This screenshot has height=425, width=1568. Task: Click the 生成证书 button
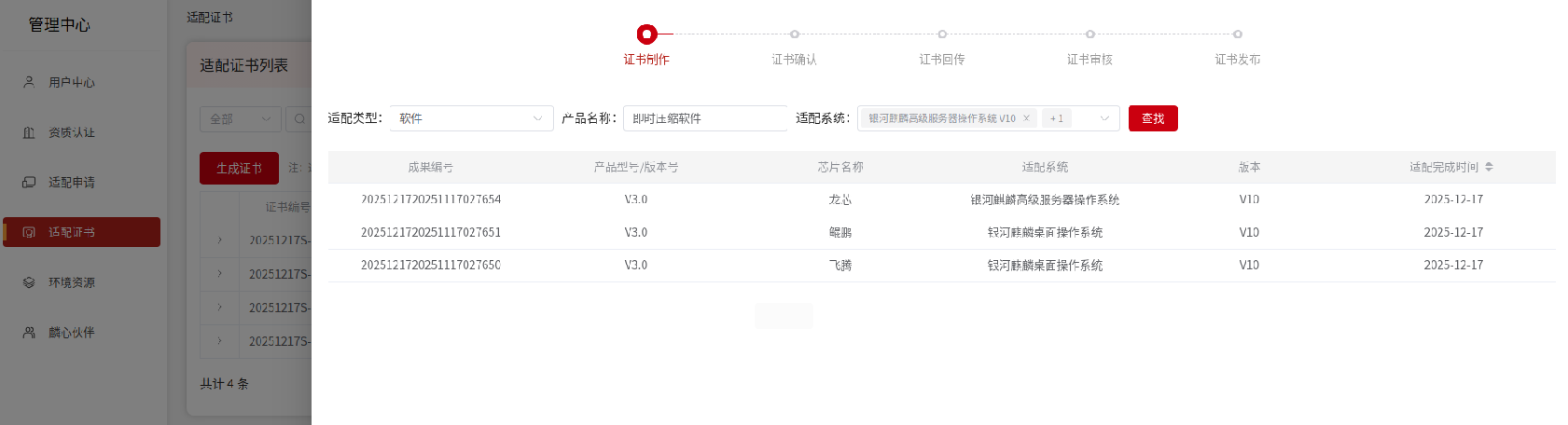(239, 169)
